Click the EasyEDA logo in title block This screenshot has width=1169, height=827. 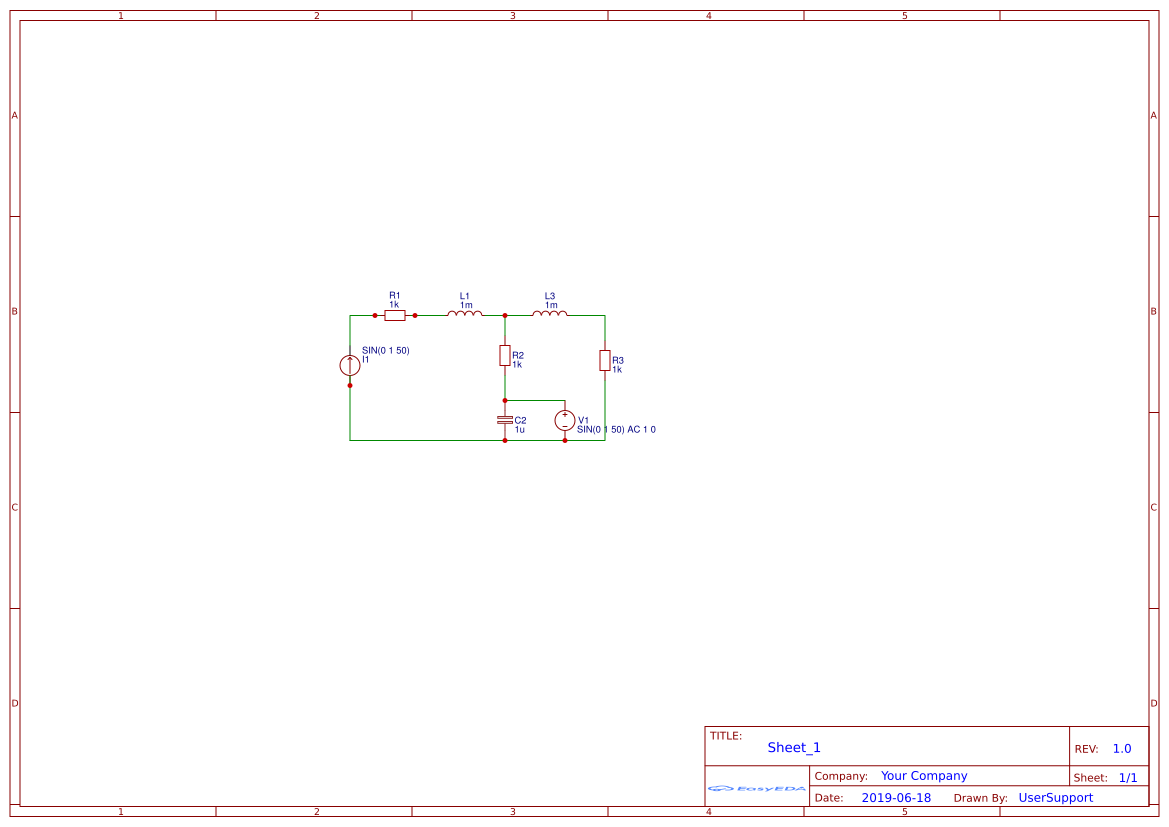[757, 788]
